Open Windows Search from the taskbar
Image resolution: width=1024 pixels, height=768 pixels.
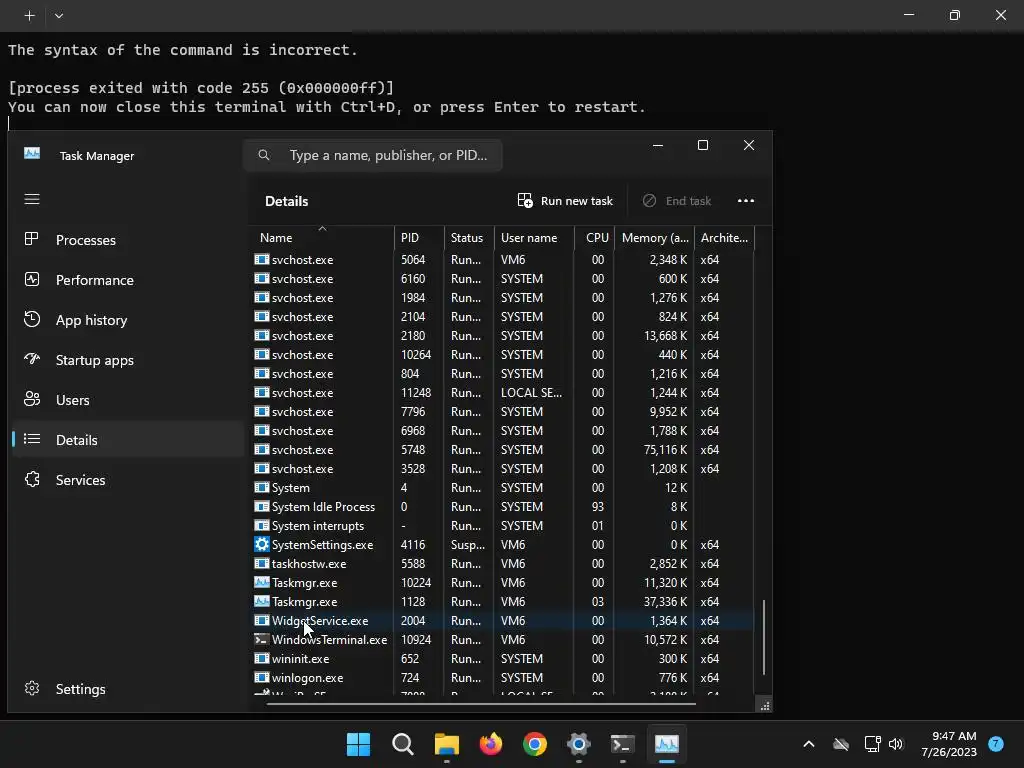pyautogui.click(x=402, y=744)
